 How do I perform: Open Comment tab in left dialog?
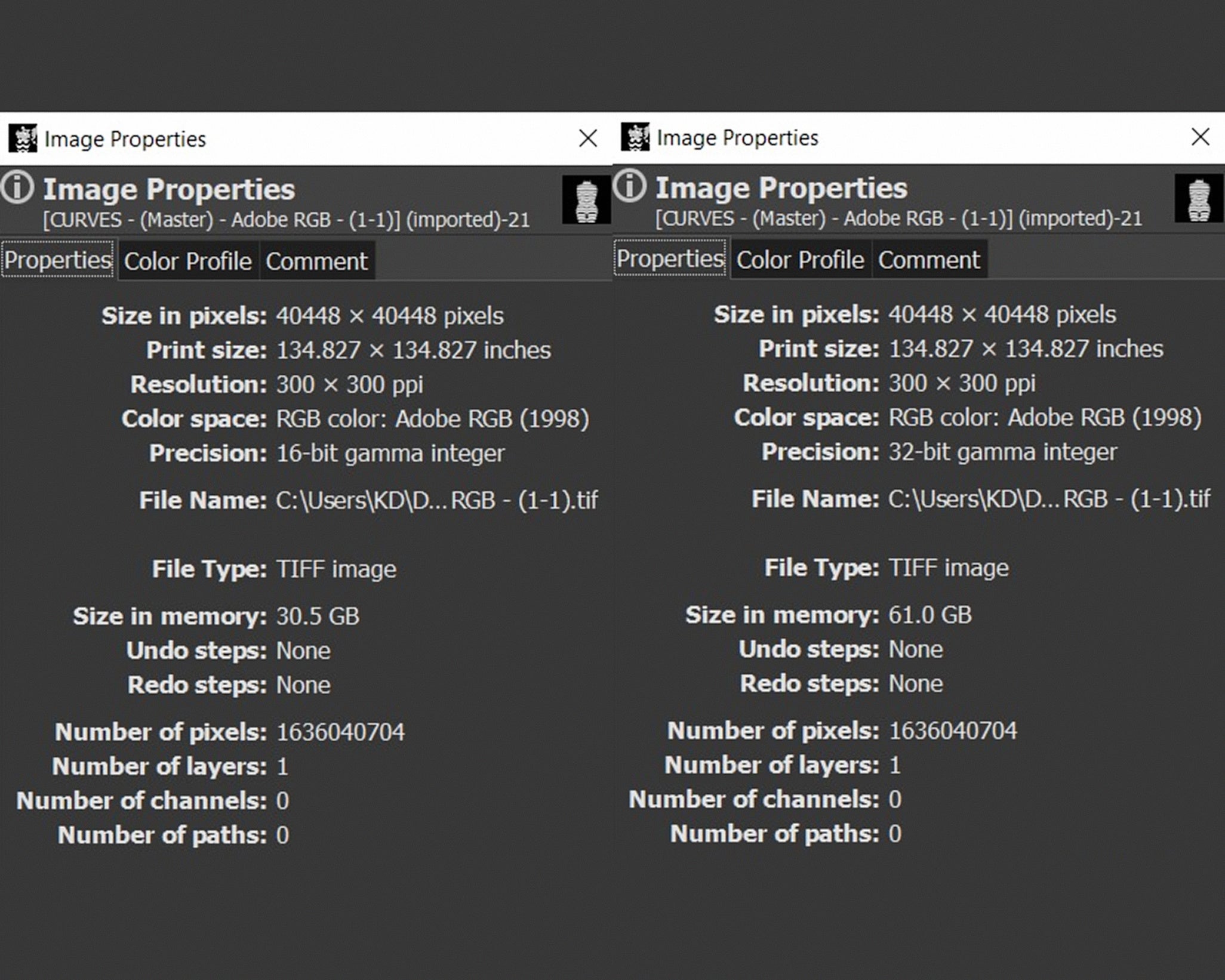pos(316,261)
